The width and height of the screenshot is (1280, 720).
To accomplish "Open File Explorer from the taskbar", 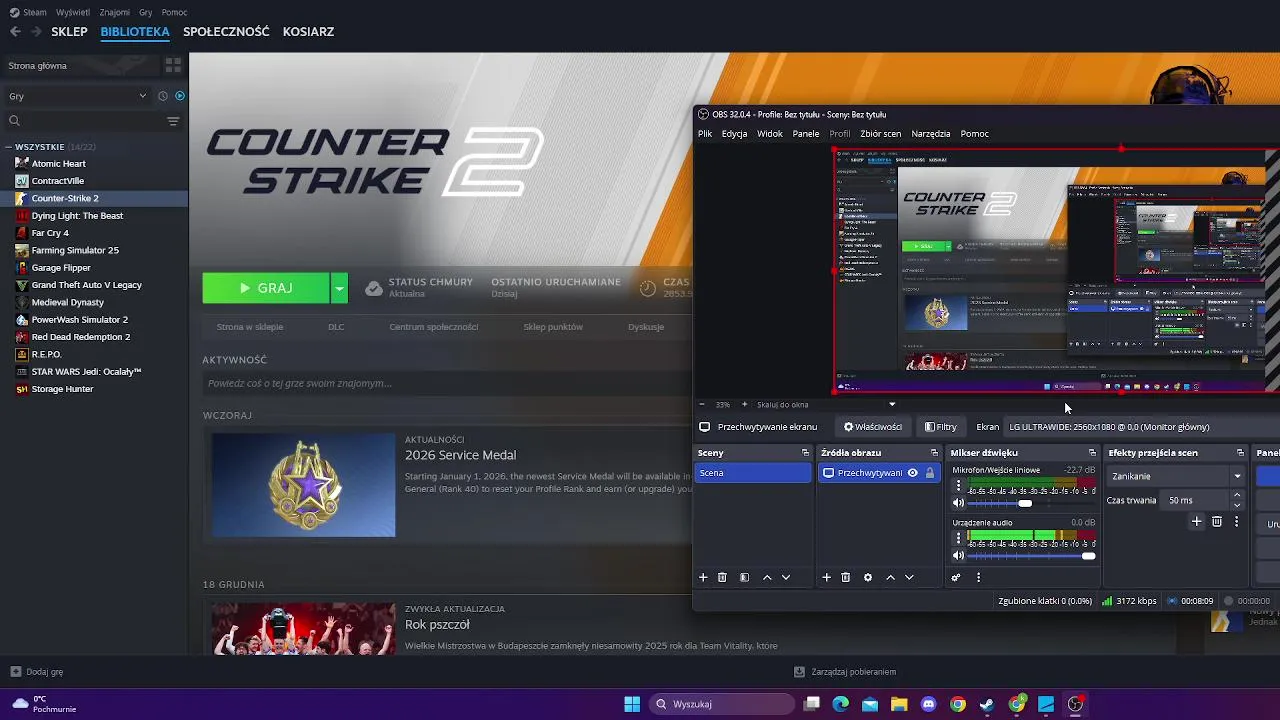I will click(899, 704).
